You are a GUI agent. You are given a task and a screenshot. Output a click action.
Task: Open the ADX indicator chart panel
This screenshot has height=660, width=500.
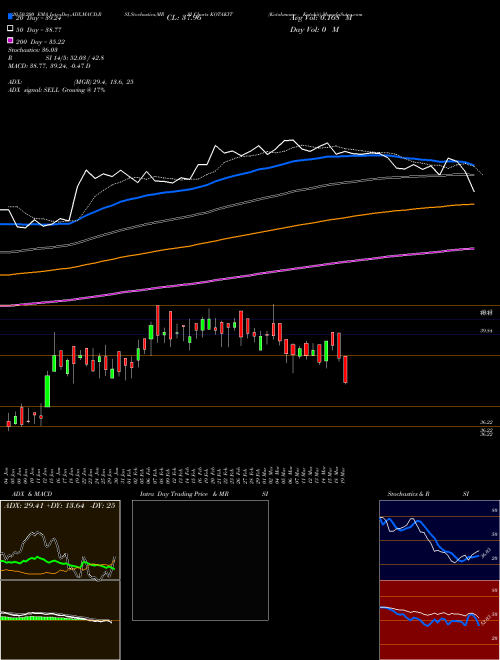(60, 540)
